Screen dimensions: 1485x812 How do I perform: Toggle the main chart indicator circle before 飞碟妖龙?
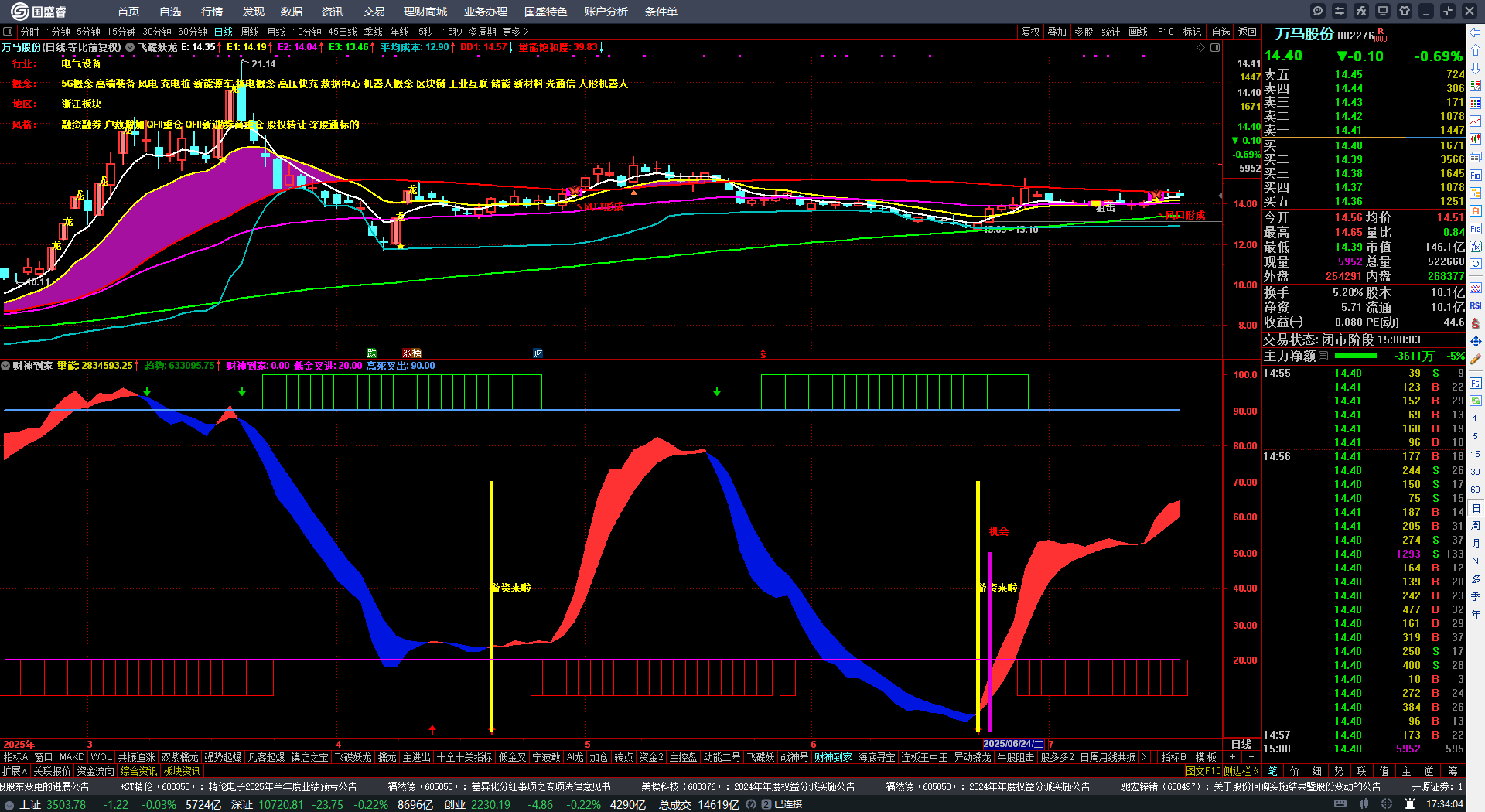pos(130,47)
